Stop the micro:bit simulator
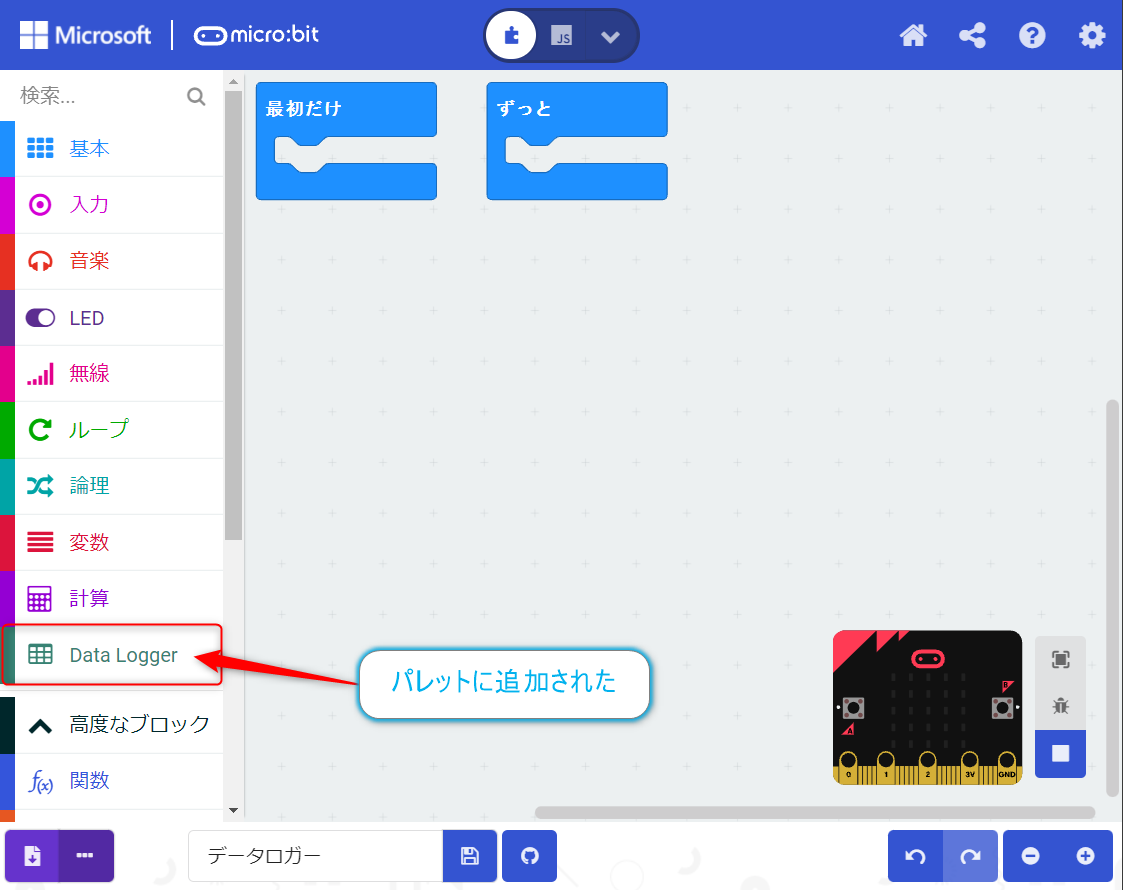The height and width of the screenshot is (890, 1123). click(1060, 753)
